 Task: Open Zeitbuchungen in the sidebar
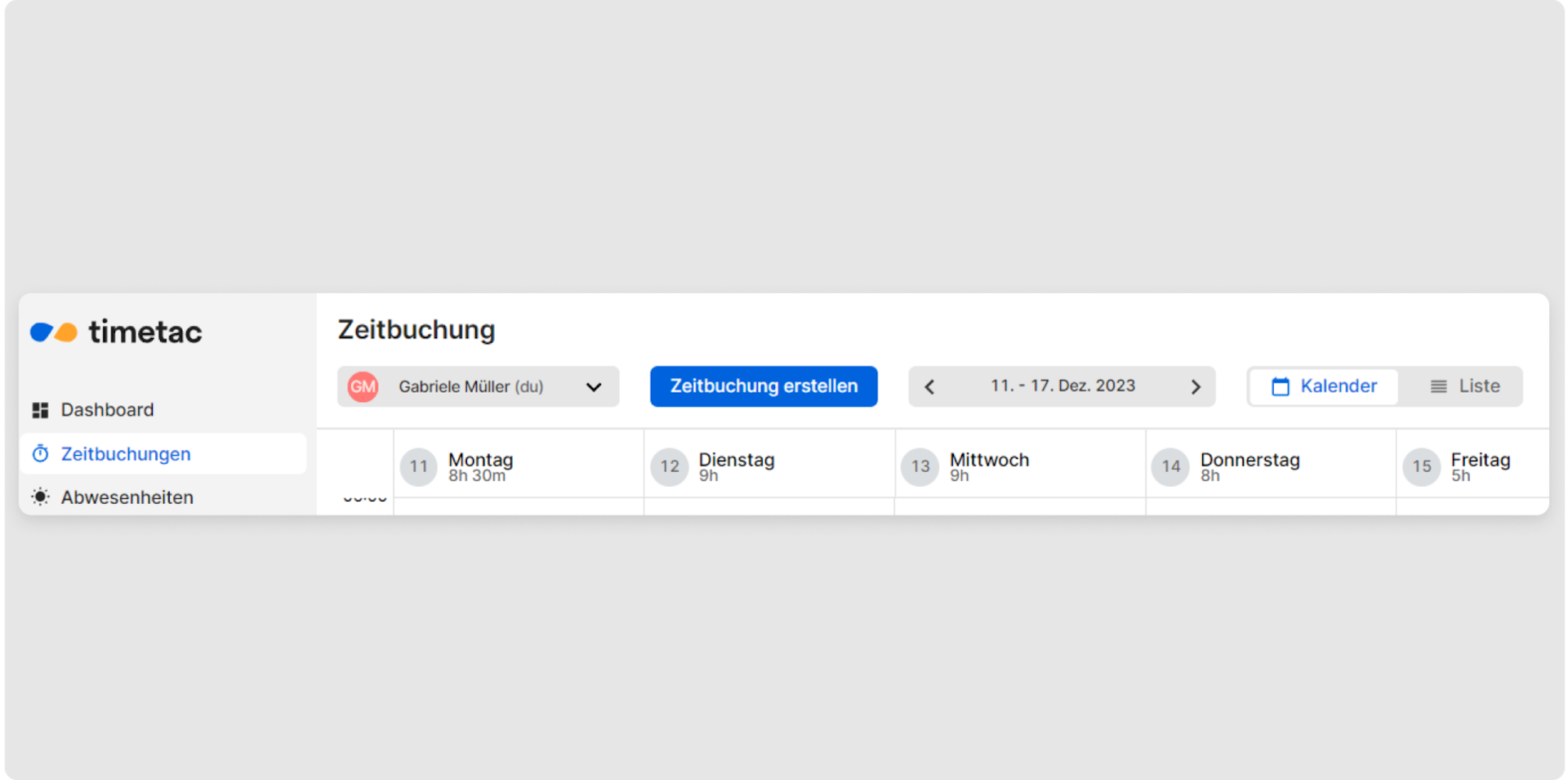163,453
